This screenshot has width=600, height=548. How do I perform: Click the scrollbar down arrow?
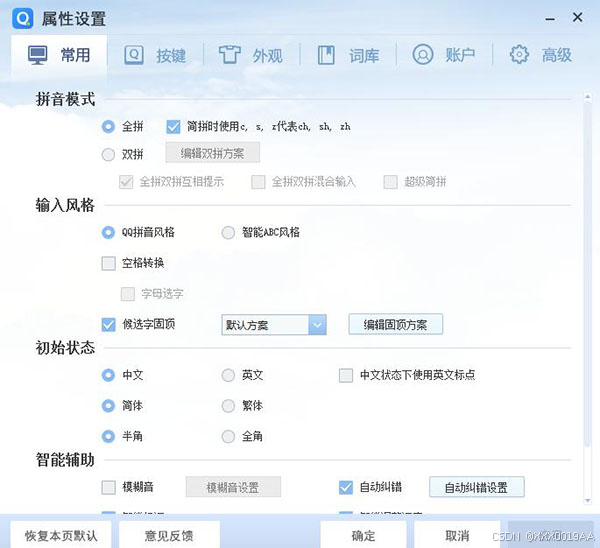click(x=588, y=501)
